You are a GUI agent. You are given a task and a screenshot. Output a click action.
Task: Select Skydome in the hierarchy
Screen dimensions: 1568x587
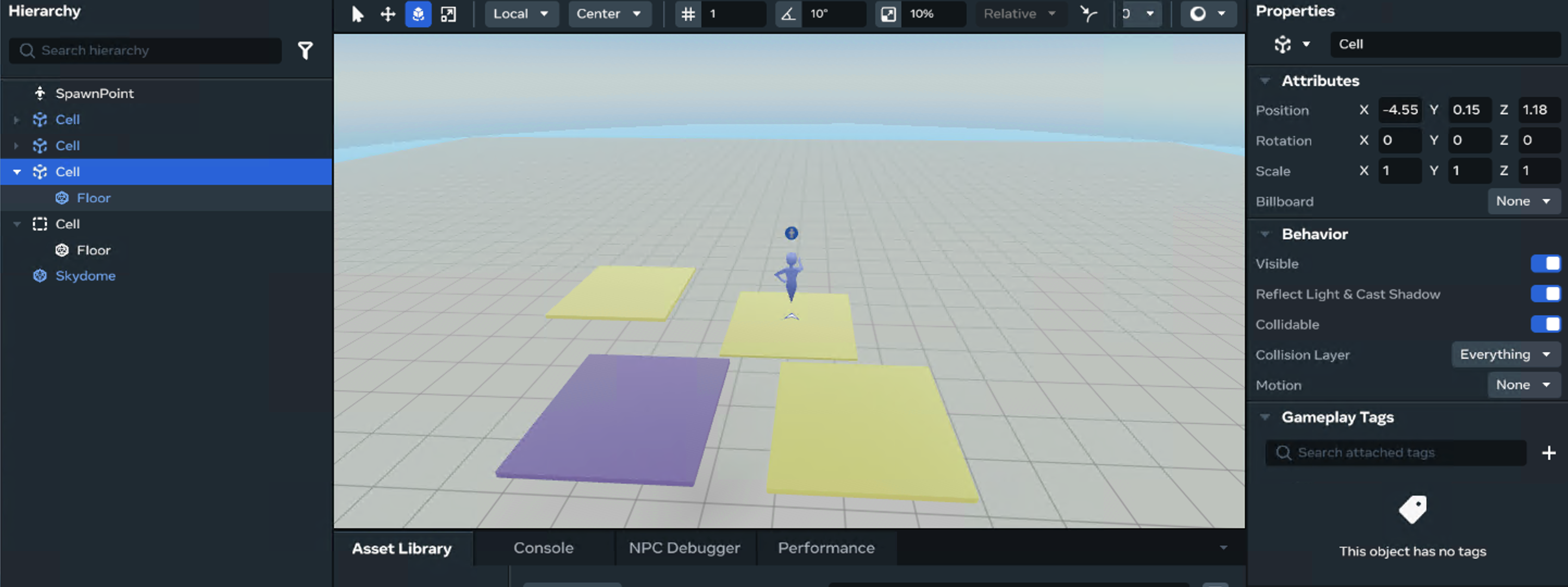point(85,276)
